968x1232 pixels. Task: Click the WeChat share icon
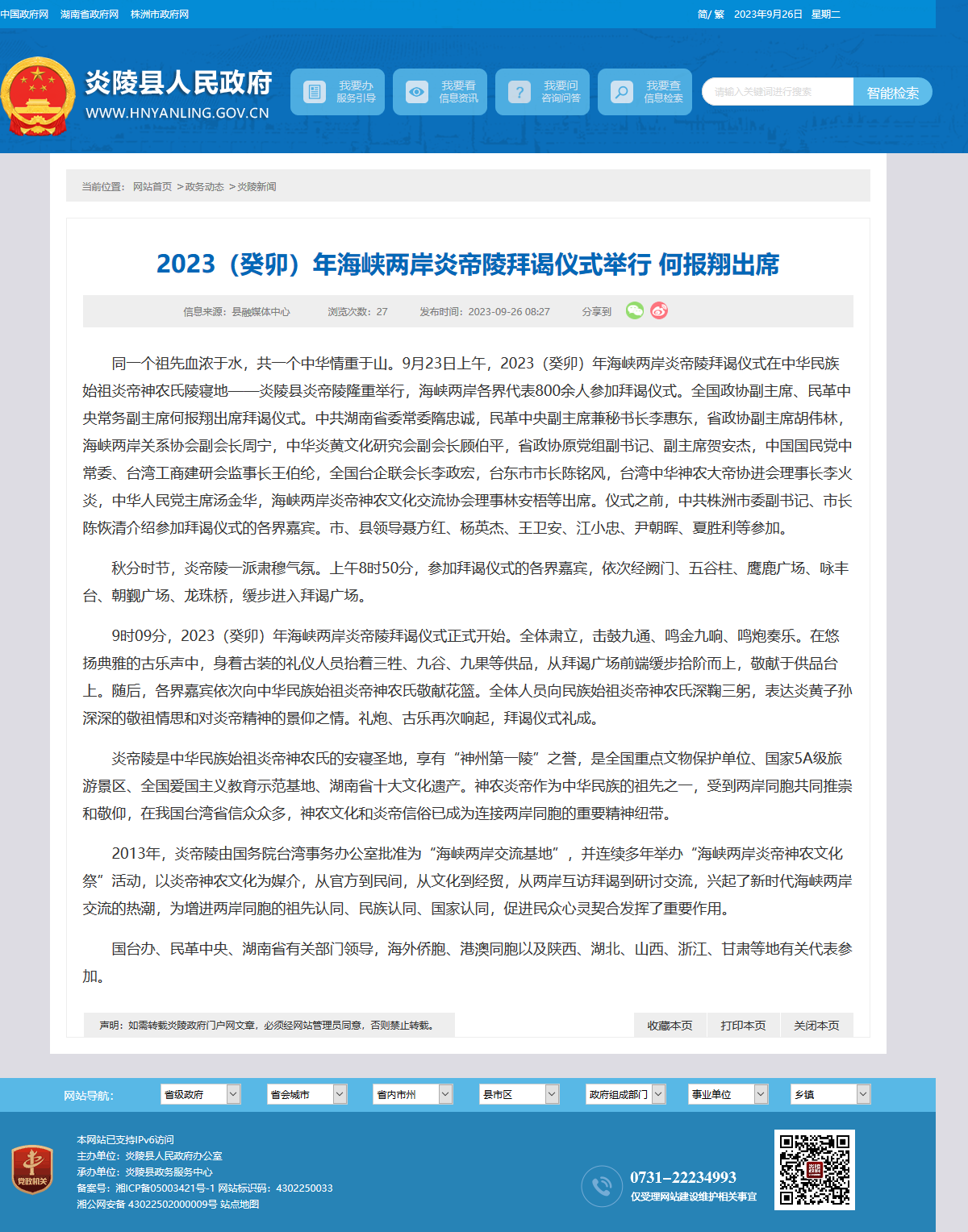[x=635, y=310]
